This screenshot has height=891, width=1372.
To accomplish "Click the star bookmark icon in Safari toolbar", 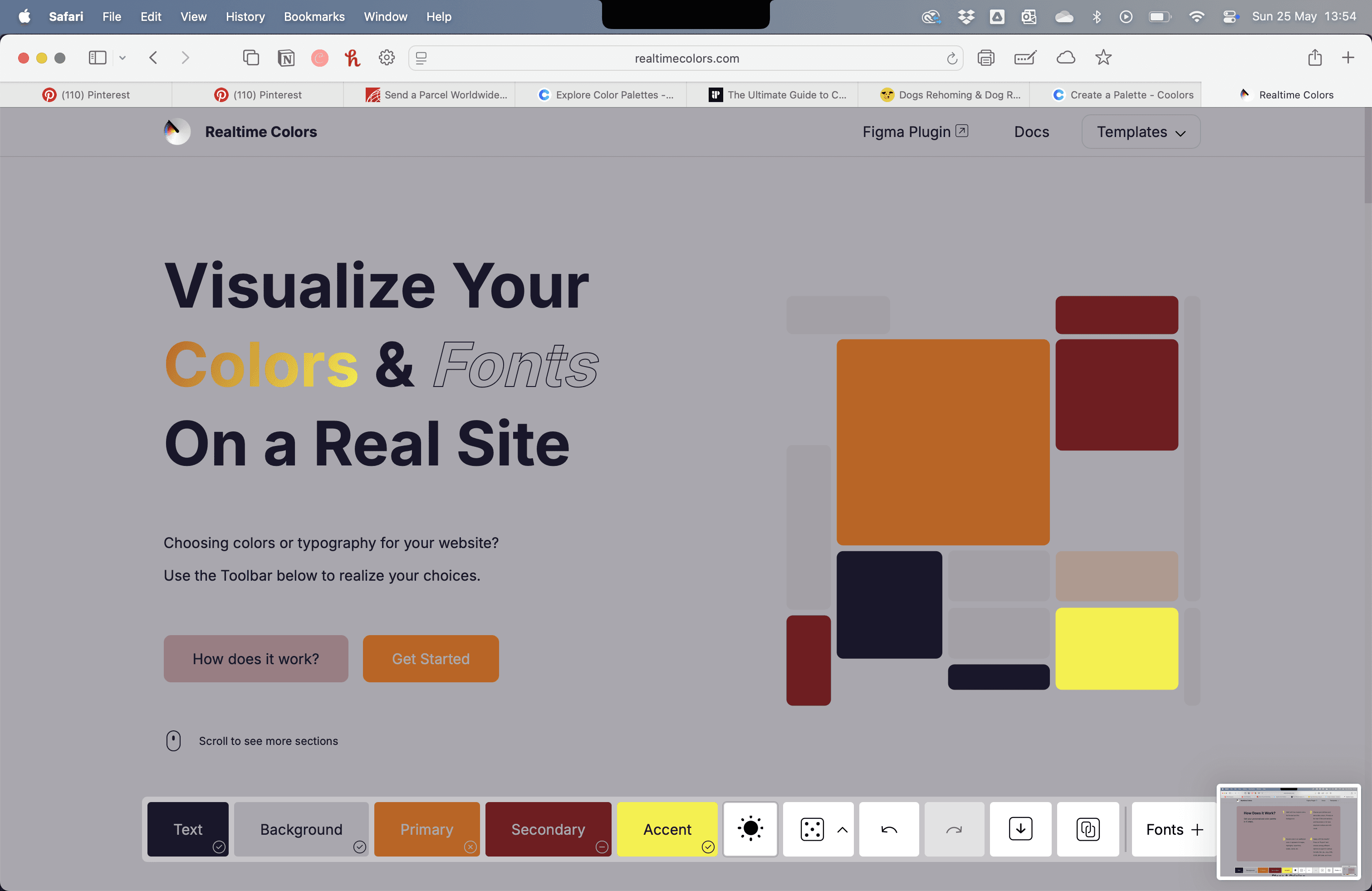I will [1103, 58].
